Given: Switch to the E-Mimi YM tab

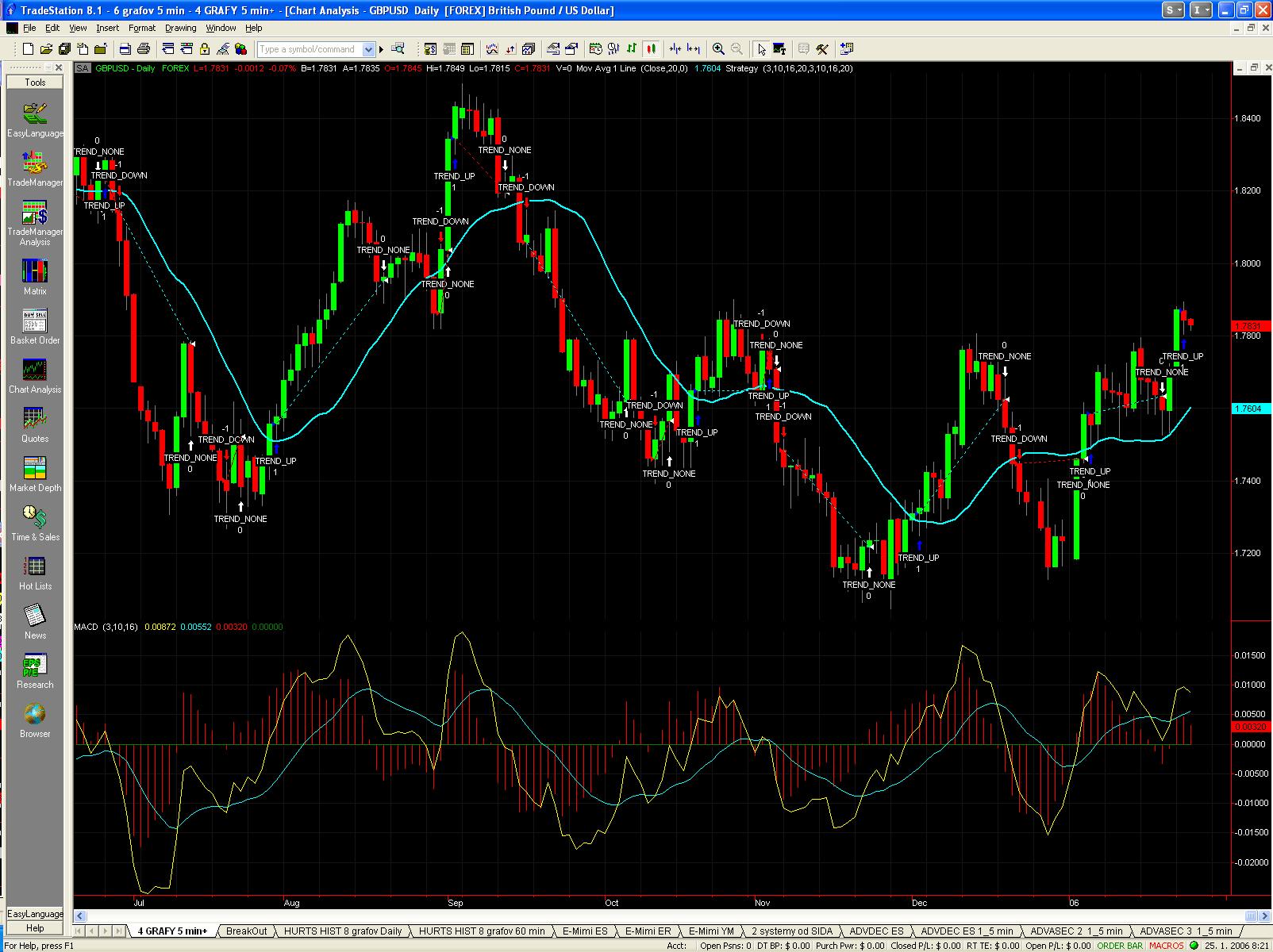Looking at the screenshot, I should tap(711, 931).
